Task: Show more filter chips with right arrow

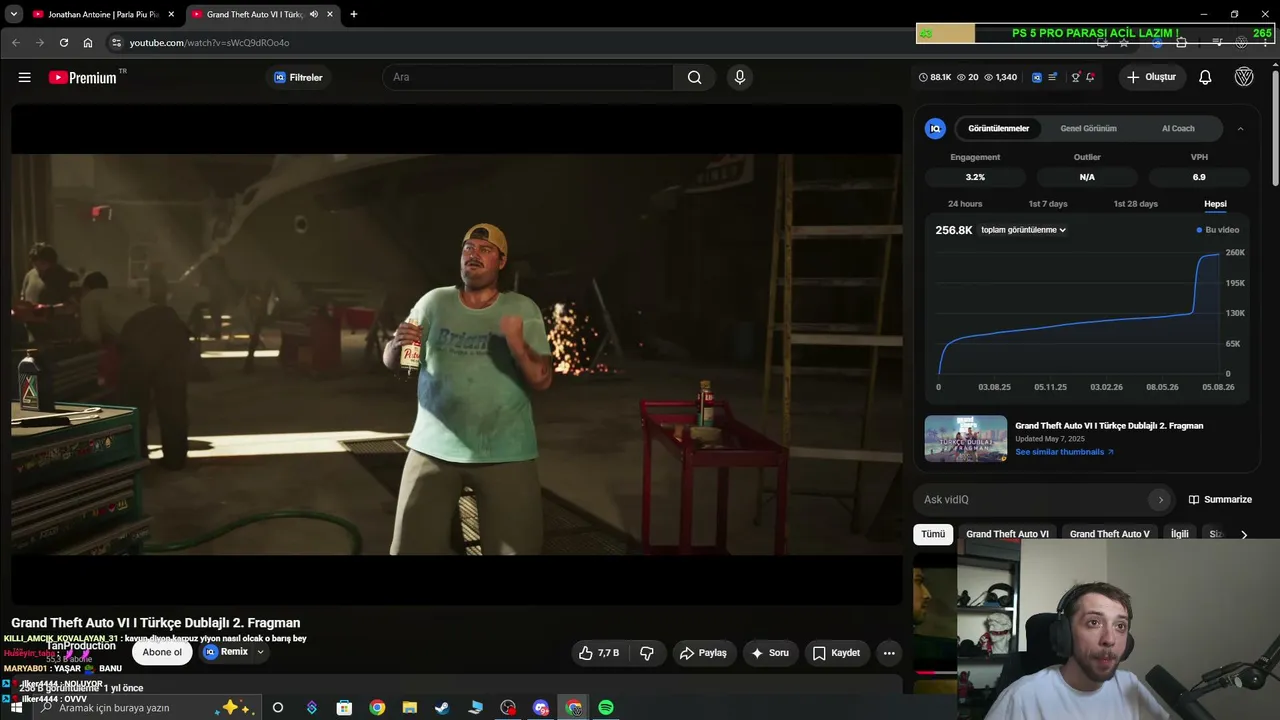Action: 1244,534
